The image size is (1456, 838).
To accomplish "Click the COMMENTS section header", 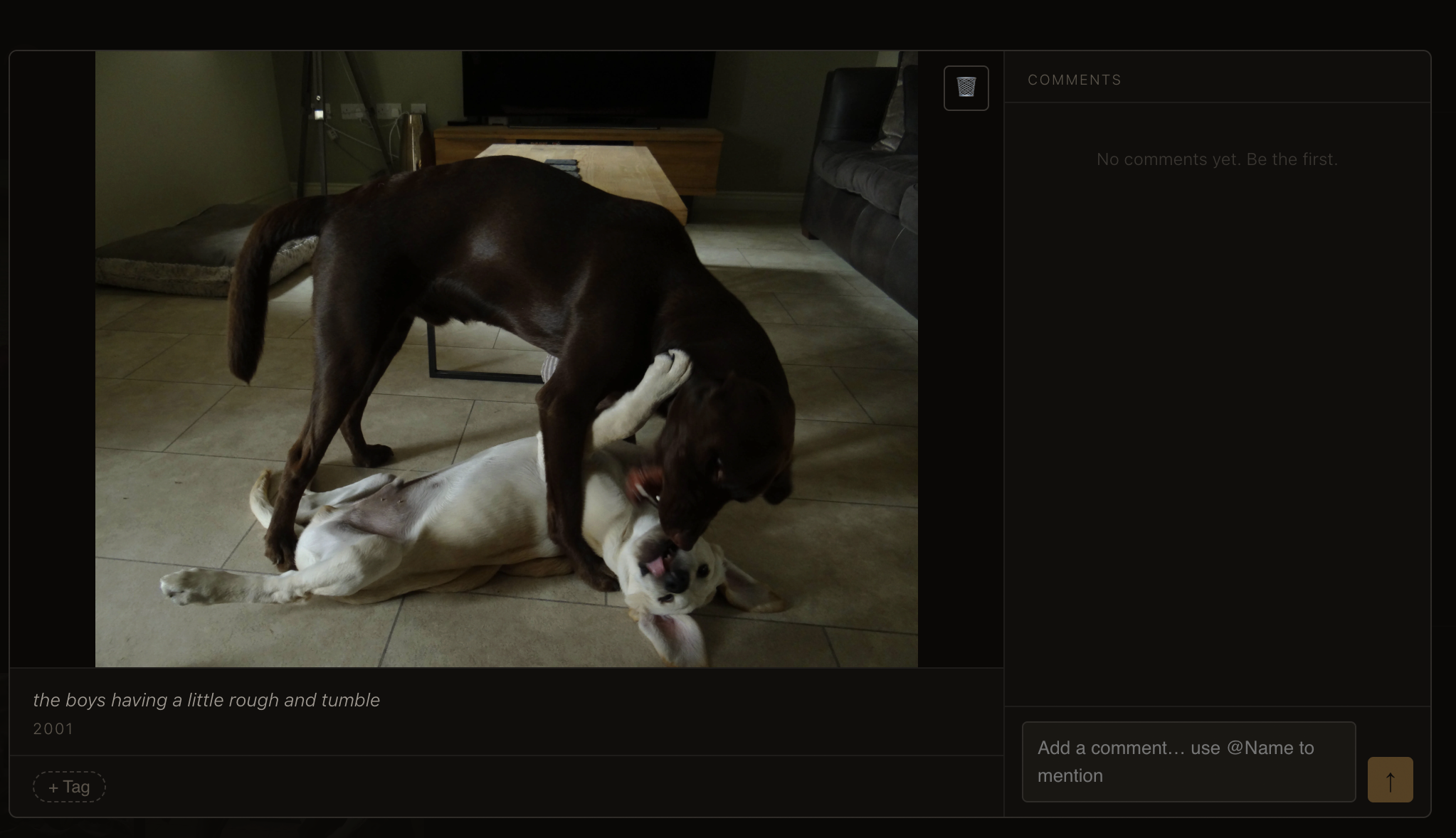I will (1073, 80).
